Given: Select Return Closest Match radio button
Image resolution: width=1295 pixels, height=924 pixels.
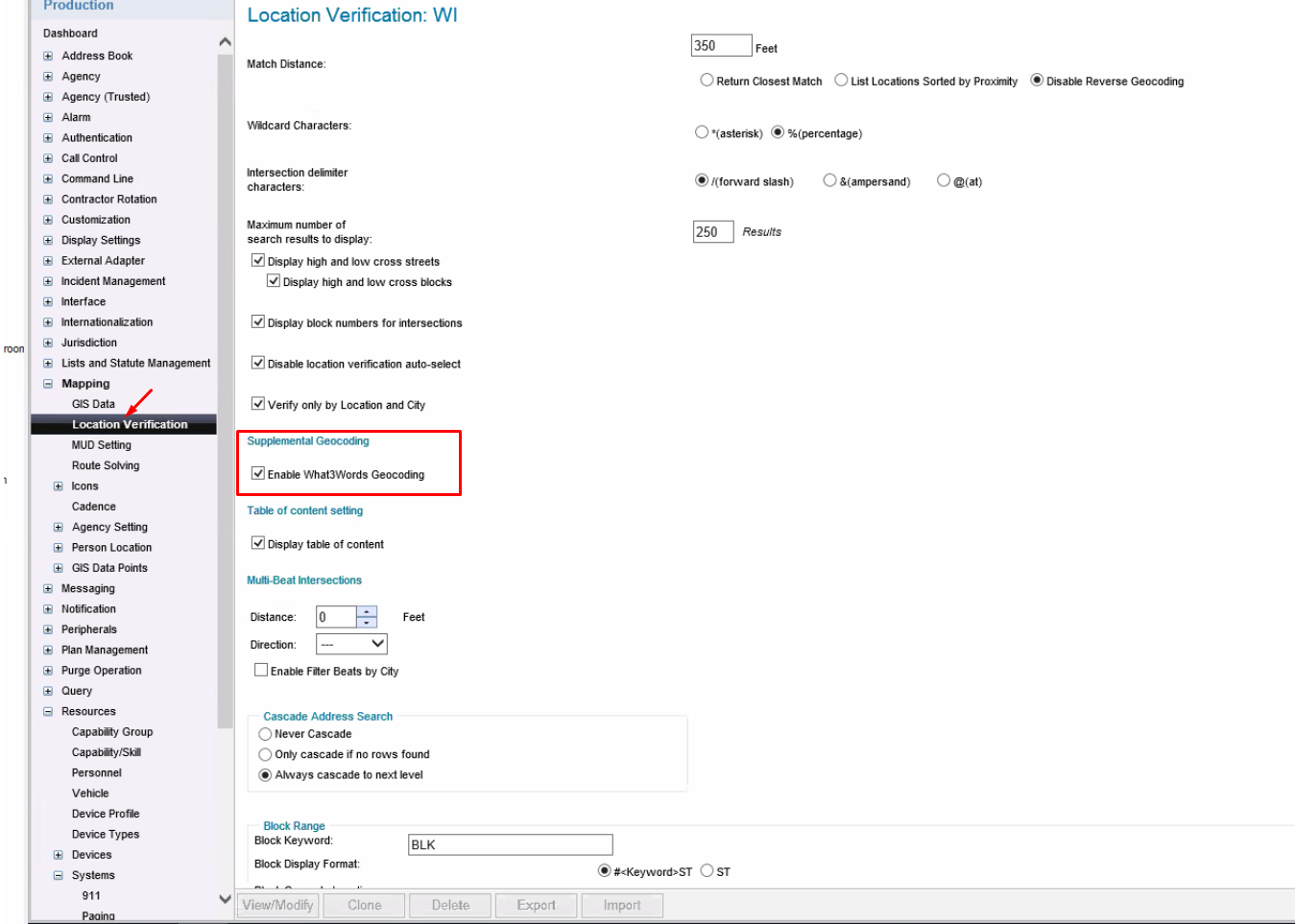Looking at the screenshot, I should 707,81.
